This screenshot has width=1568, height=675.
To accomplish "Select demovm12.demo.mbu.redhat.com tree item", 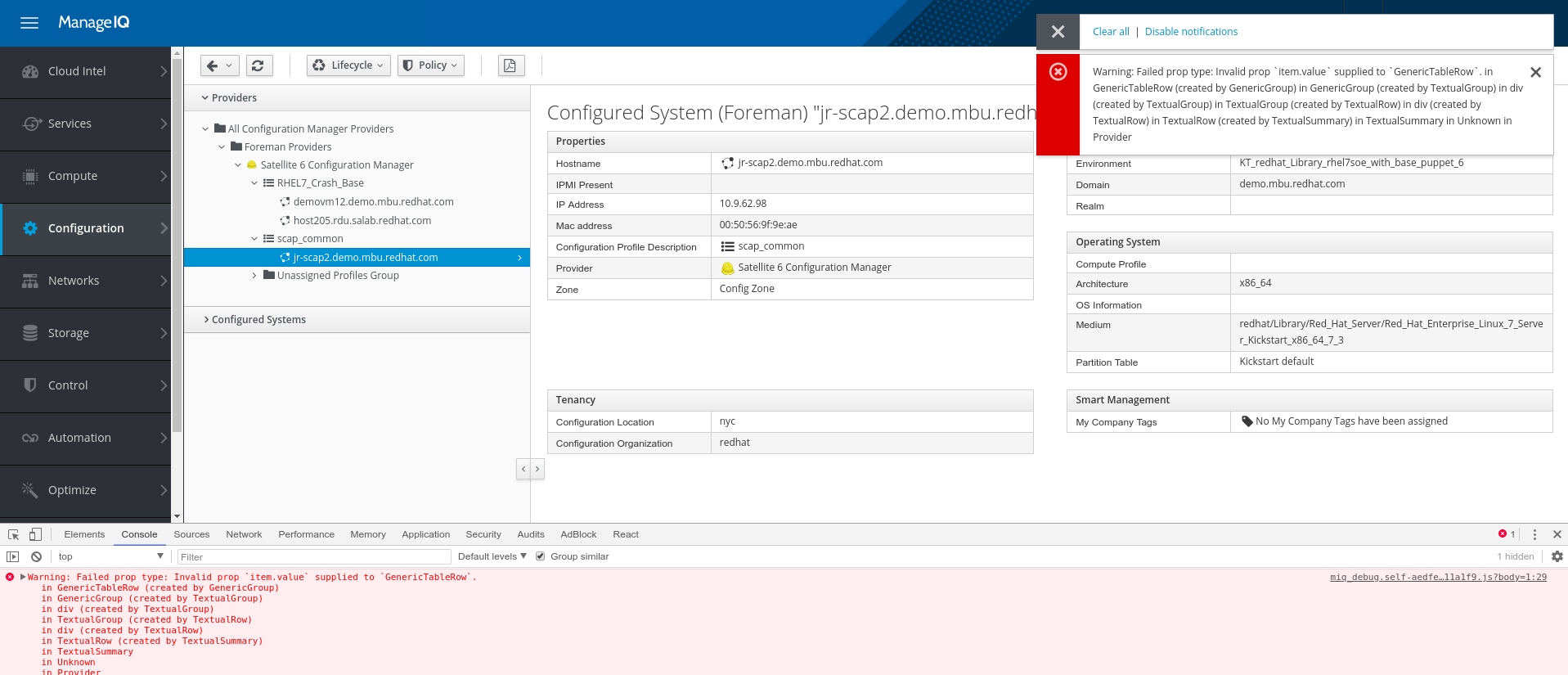I will pos(373,202).
